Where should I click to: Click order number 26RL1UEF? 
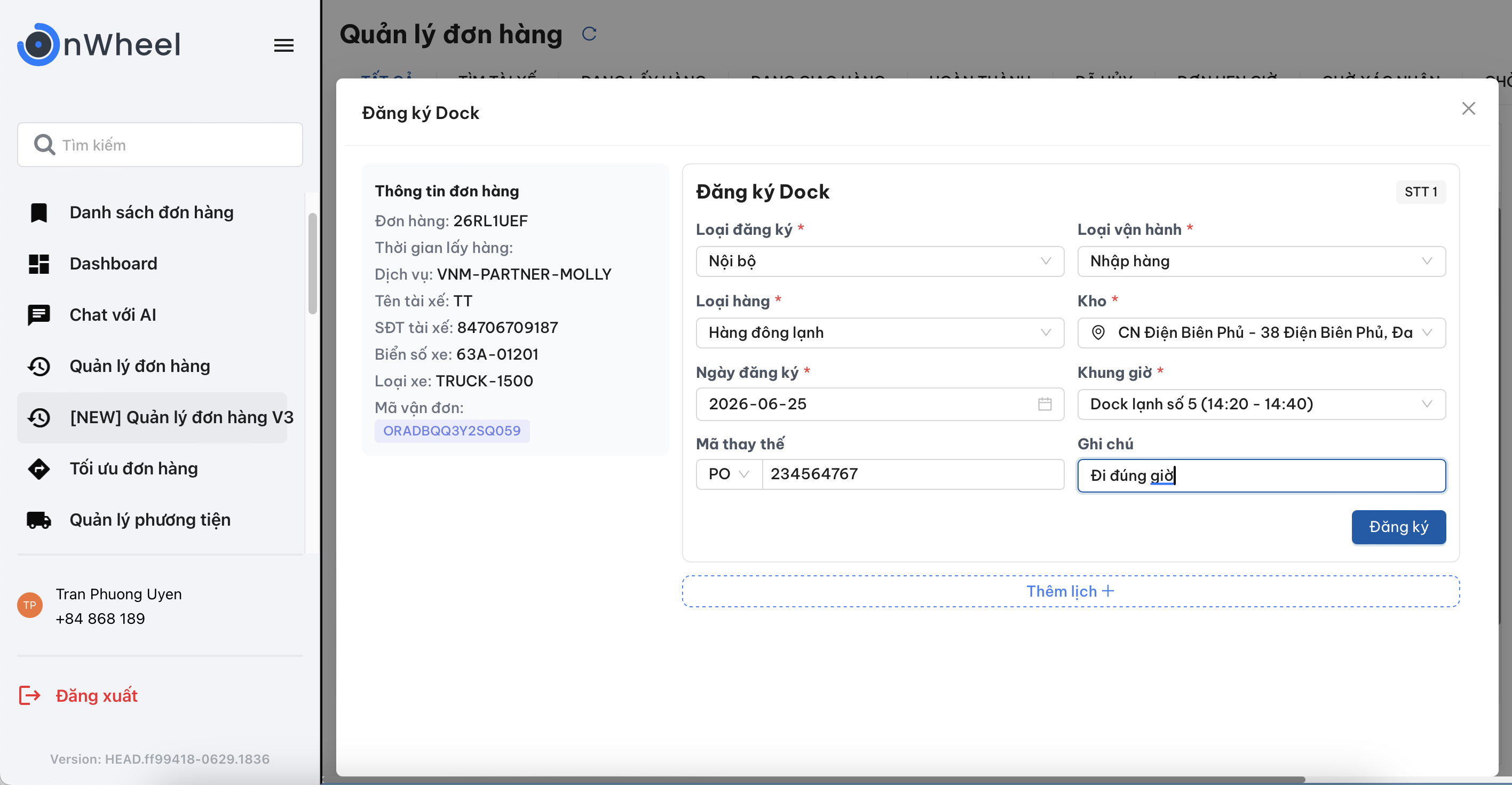coord(490,221)
